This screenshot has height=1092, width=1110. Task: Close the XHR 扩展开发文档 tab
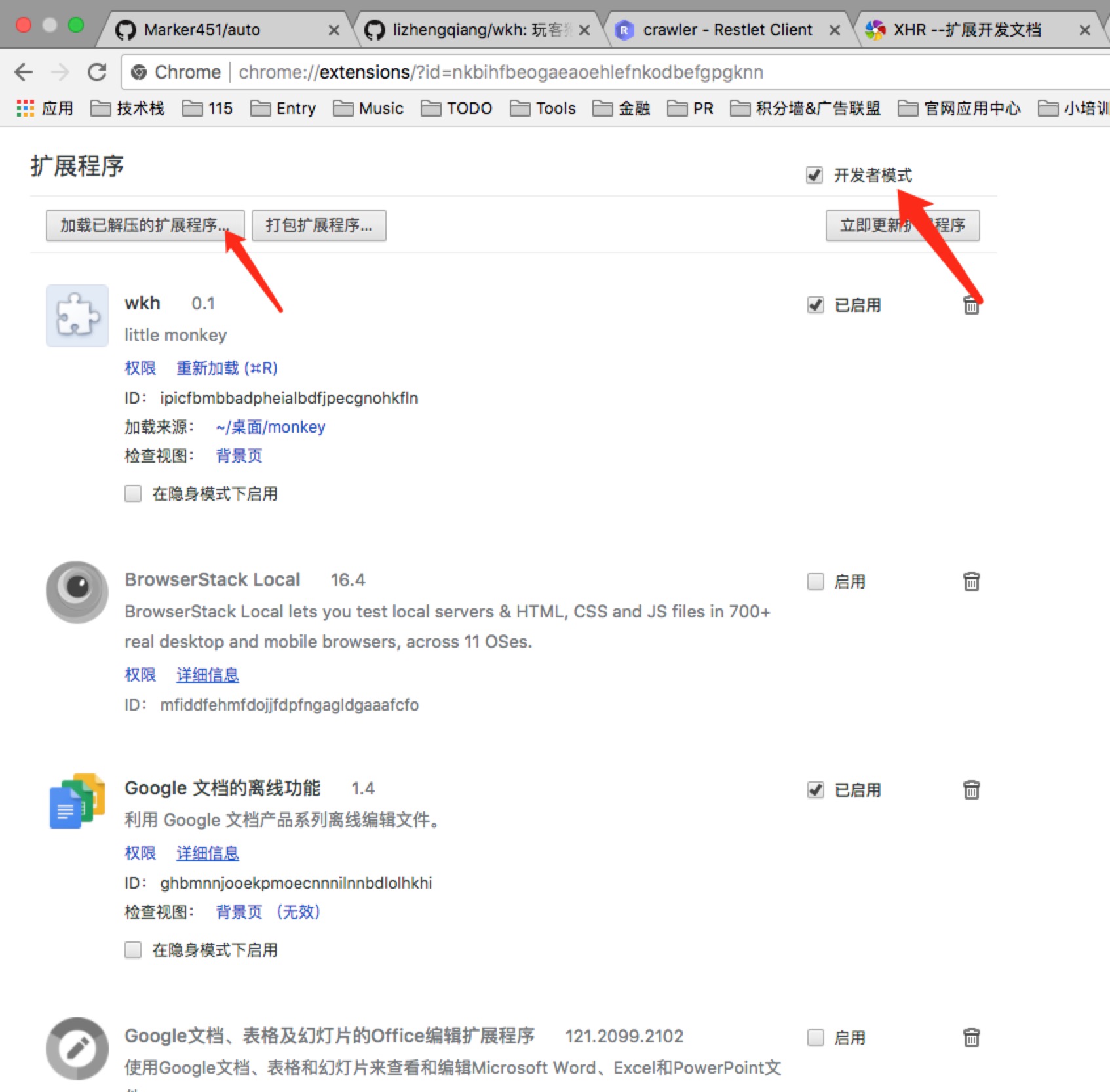[1084, 30]
